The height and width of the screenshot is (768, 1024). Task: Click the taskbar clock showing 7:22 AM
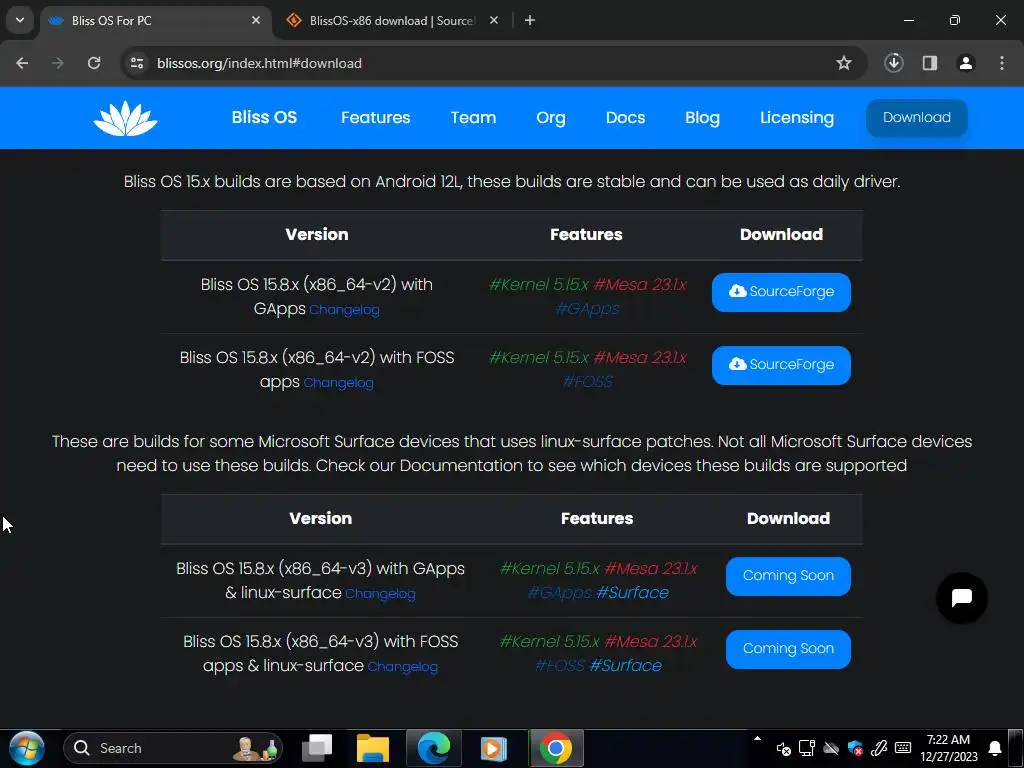point(948,748)
